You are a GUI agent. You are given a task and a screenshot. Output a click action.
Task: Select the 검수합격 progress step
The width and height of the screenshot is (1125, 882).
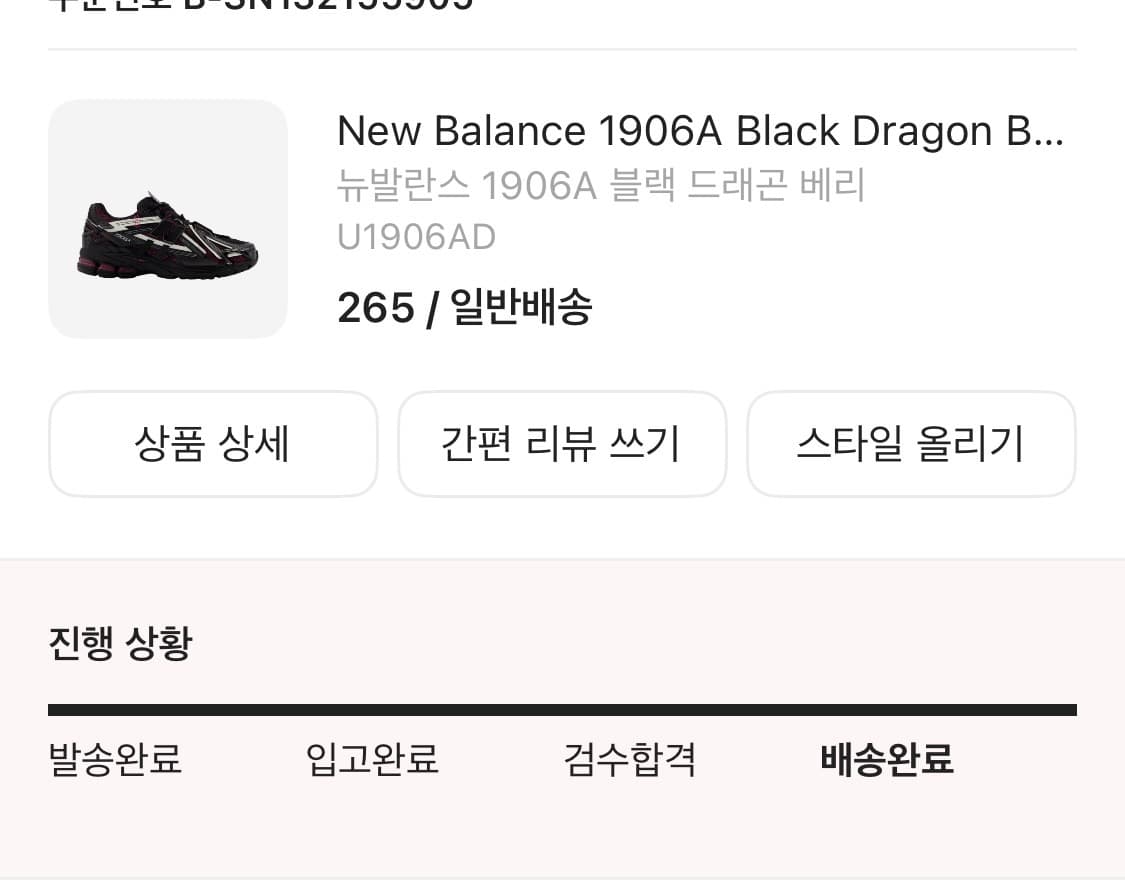pyautogui.click(x=630, y=759)
